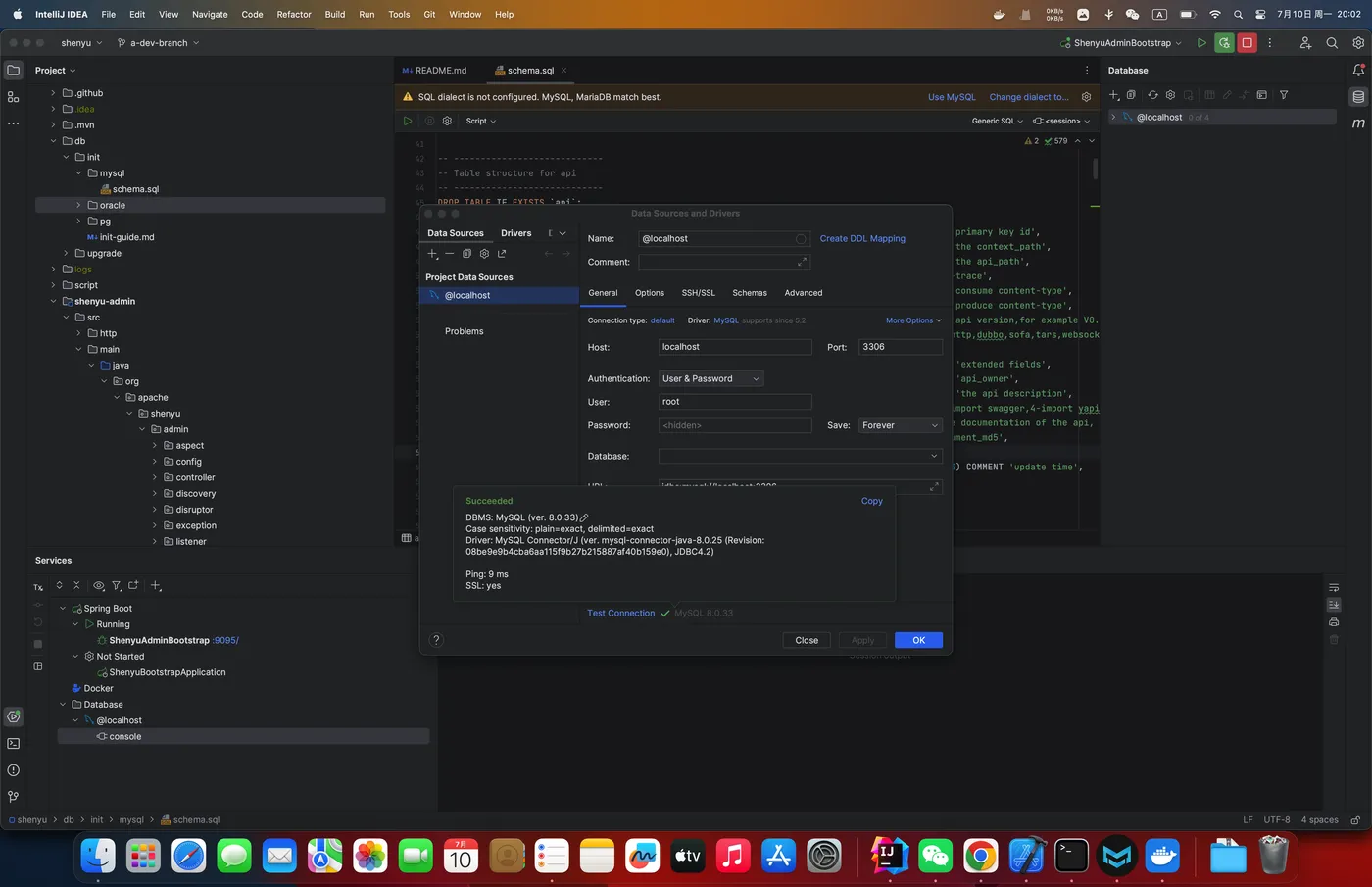Click the Rerun Debug button in toolbar

point(1224,43)
